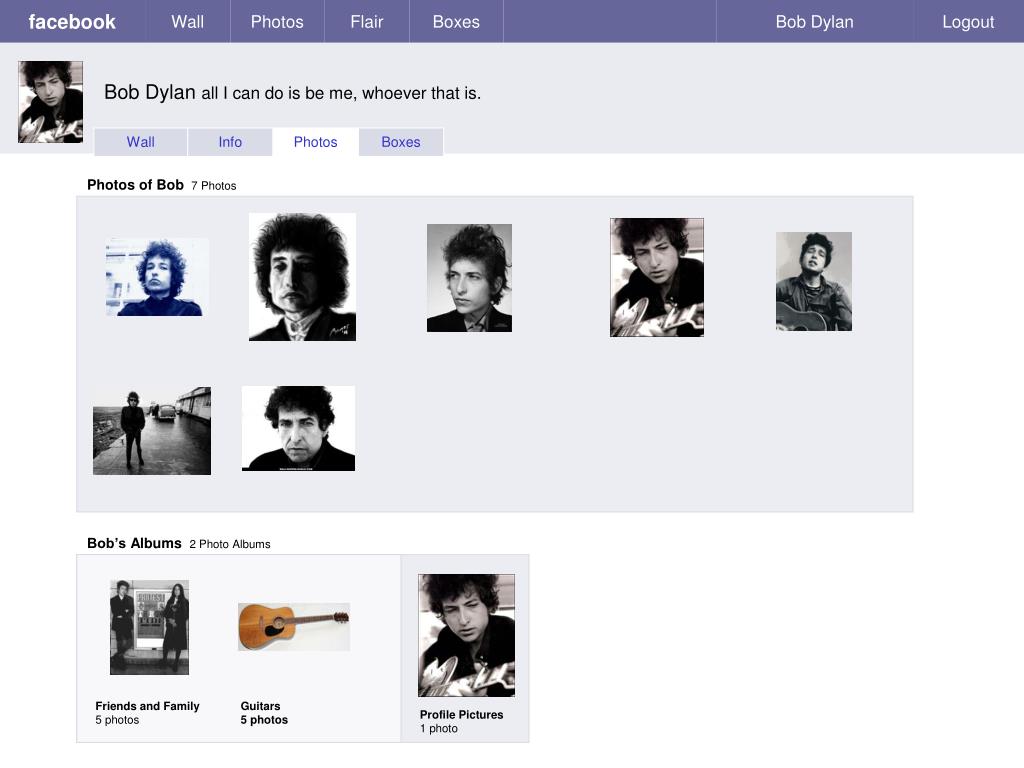Open the photo of Bob looking down with a guitar
Screen dimensions: 1024x768
[x=657, y=278]
